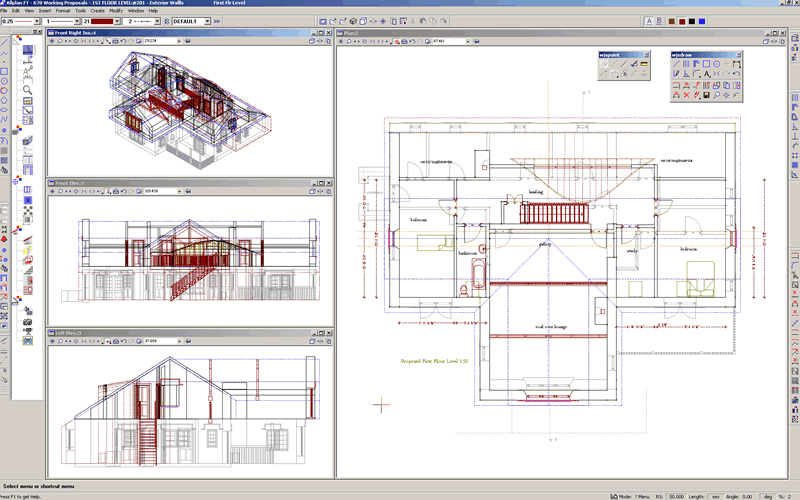Click the 'void over lounge' label on plan

pyautogui.click(x=551, y=327)
